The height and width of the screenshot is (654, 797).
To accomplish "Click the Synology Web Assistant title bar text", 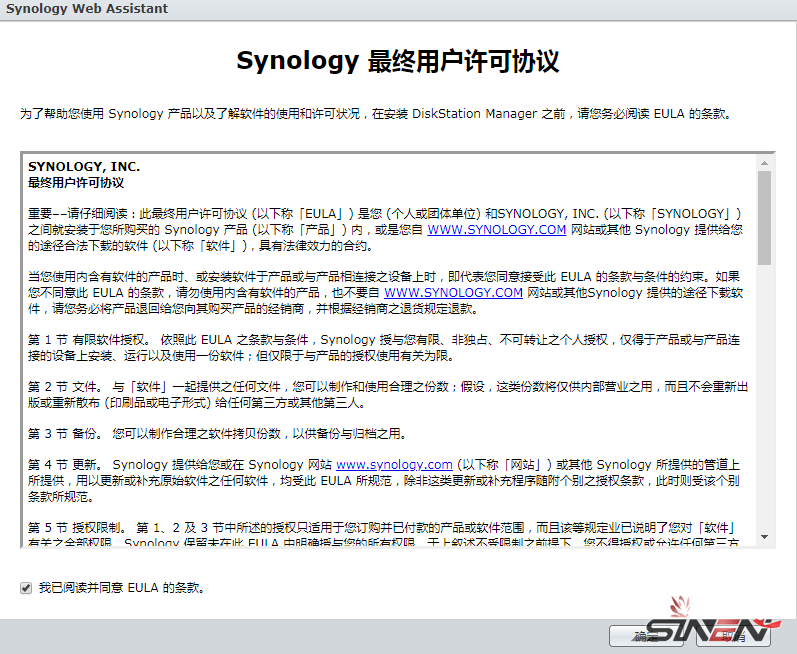I will pos(87,9).
